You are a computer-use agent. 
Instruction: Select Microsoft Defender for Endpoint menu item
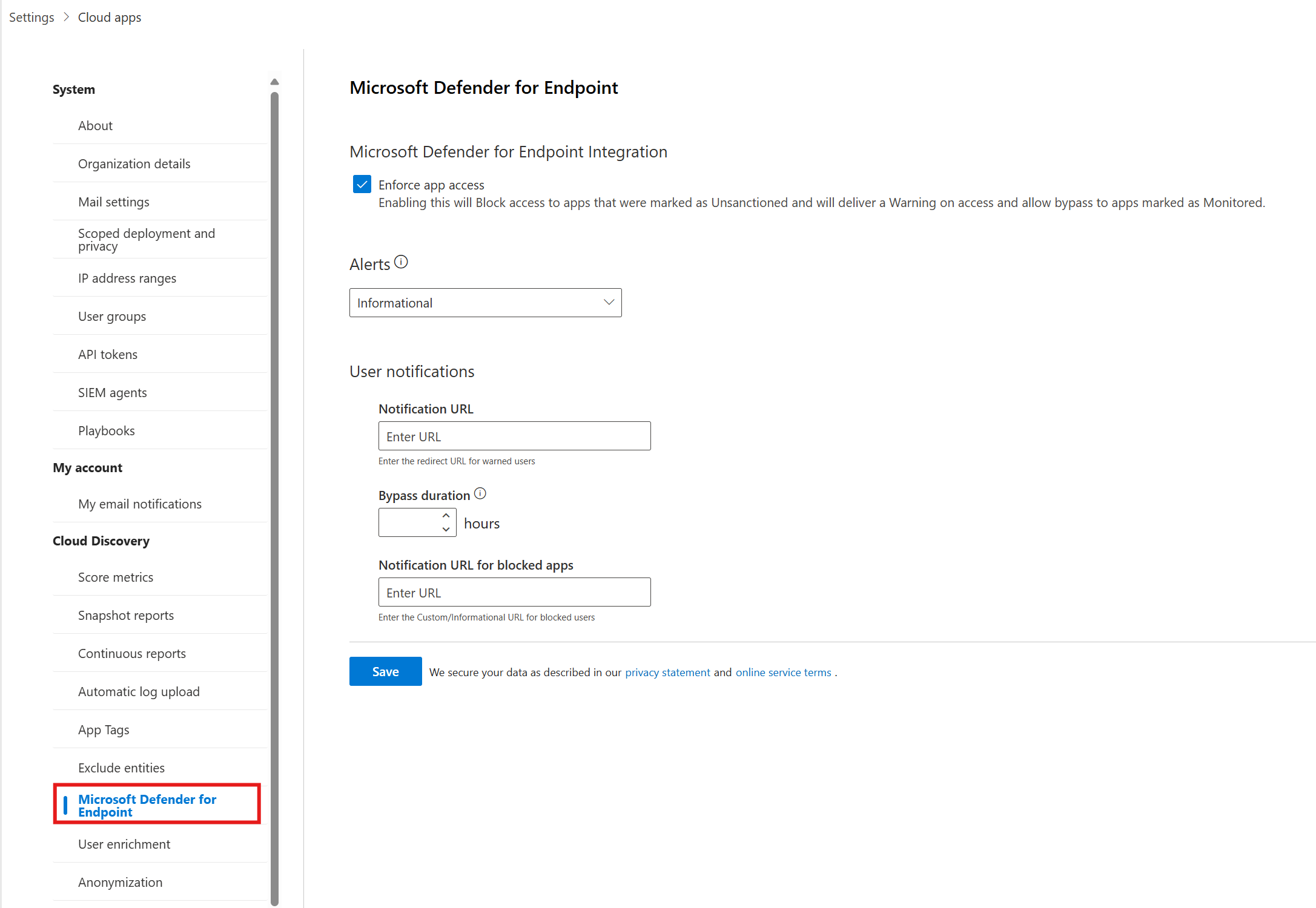pyautogui.click(x=157, y=805)
